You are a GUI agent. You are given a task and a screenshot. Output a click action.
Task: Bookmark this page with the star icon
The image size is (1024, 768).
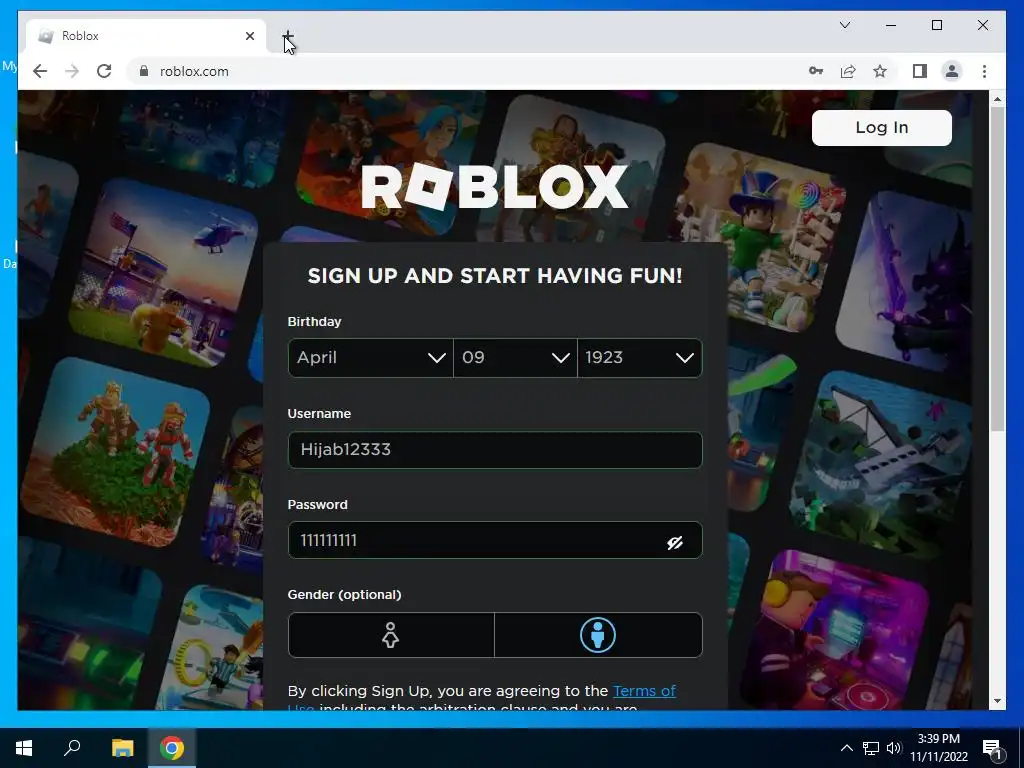pyautogui.click(x=880, y=71)
